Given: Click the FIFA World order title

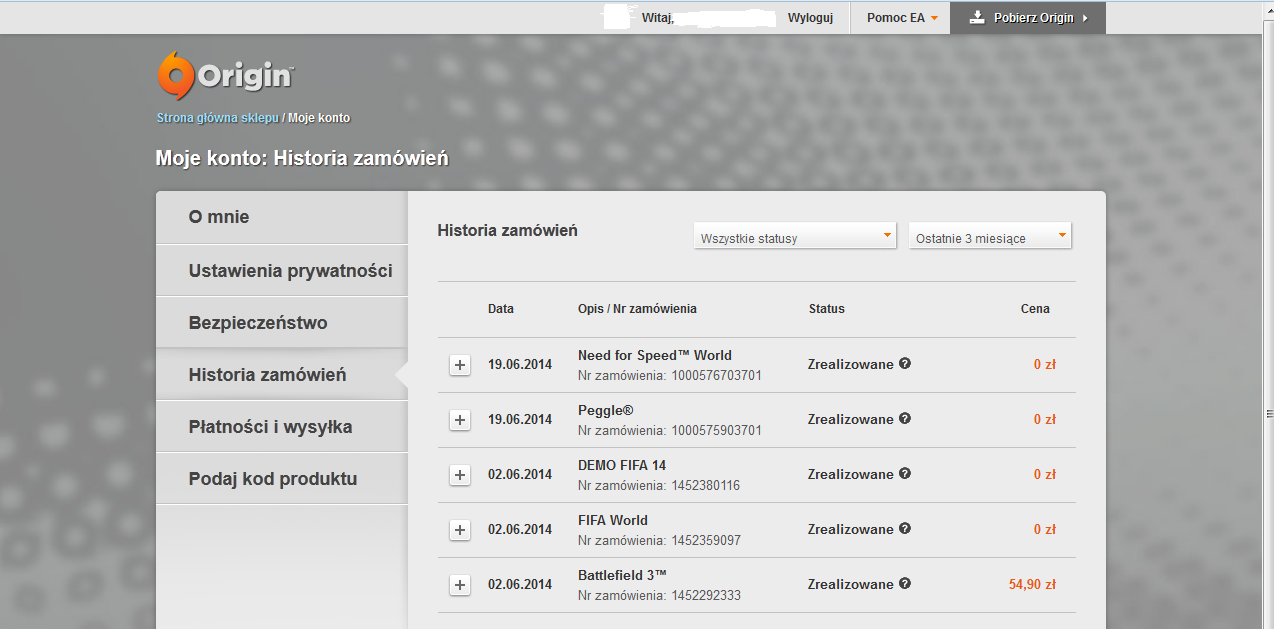Looking at the screenshot, I should tap(613, 520).
